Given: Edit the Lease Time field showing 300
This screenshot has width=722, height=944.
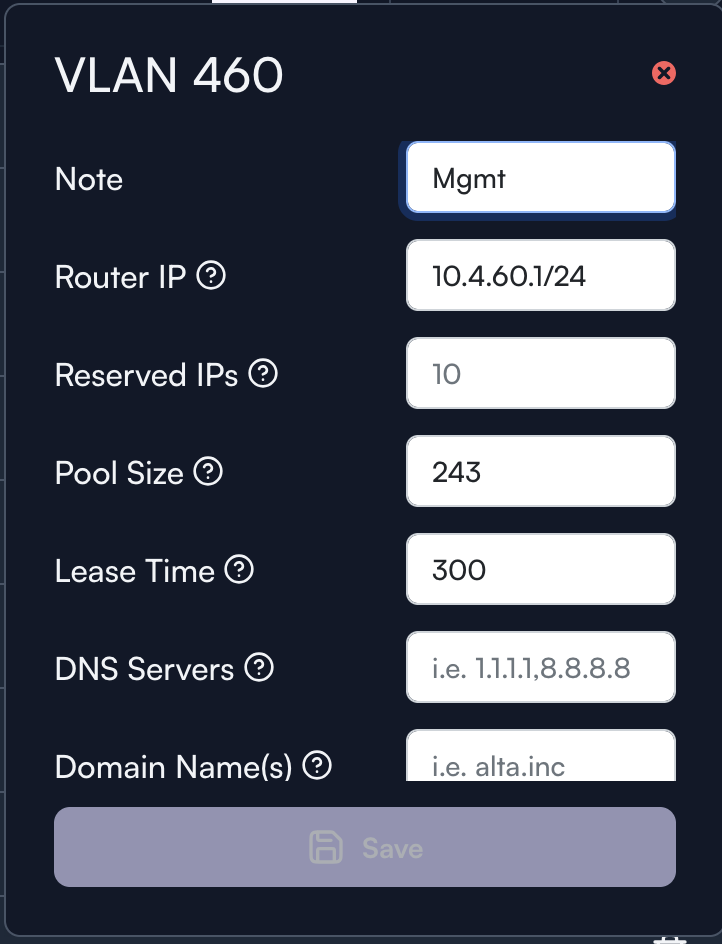Looking at the screenshot, I should pyautogui.click(x=541, y=570).
